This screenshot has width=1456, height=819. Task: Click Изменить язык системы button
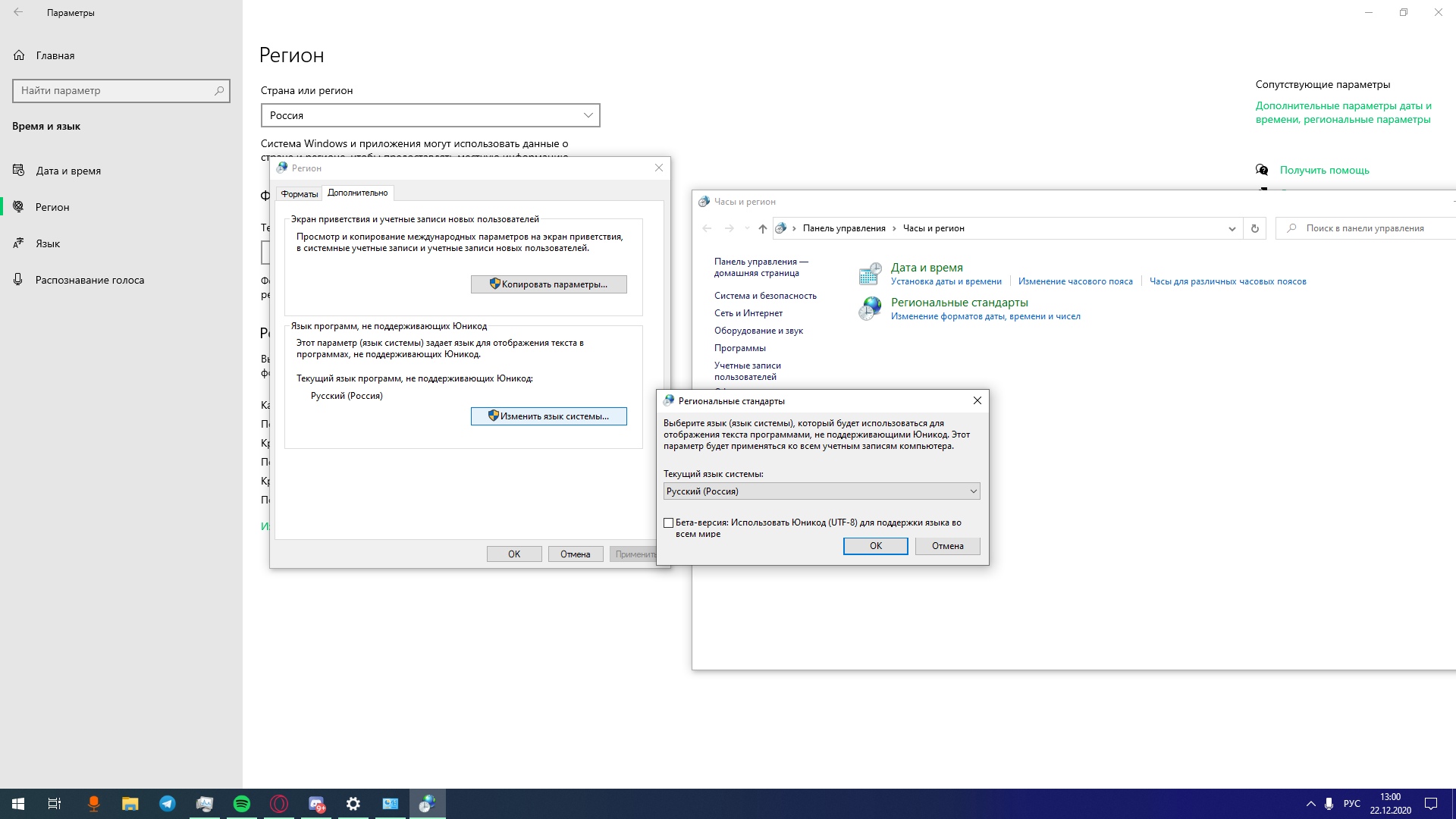point(549,415)
